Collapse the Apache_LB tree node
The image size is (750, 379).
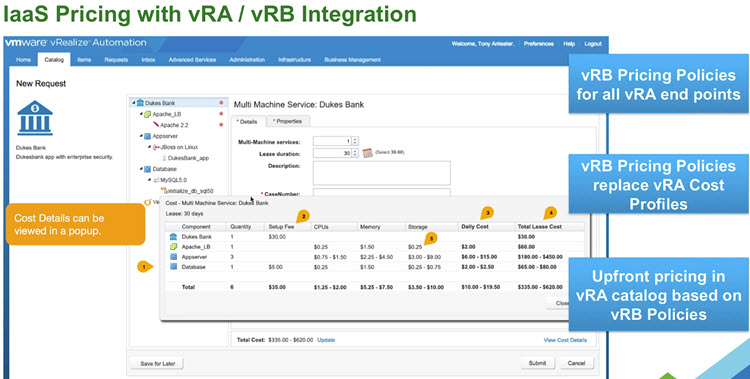pyautogui.click(x=142, y=114)
